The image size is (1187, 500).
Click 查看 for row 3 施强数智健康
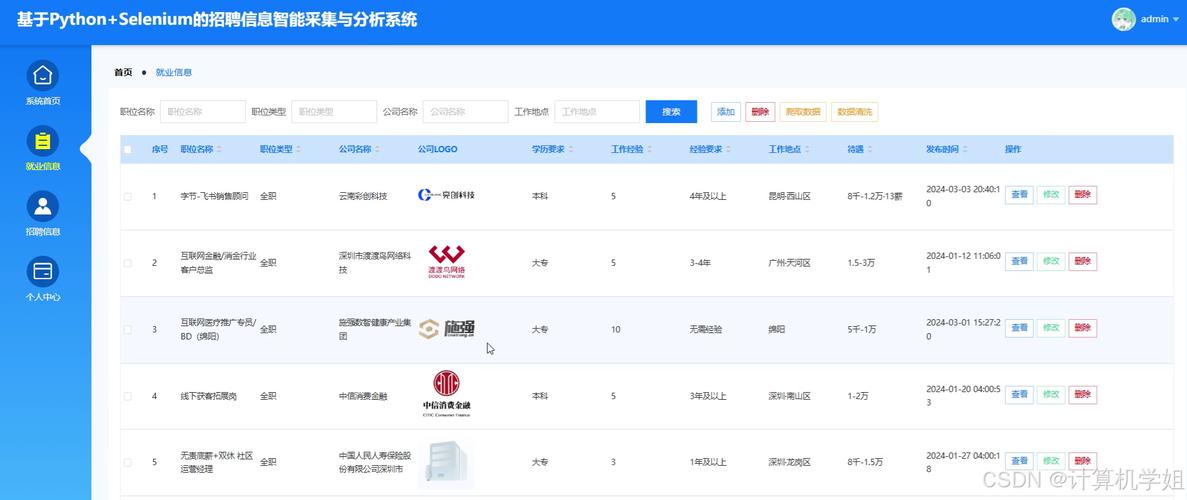click(x=1019, y=328)
